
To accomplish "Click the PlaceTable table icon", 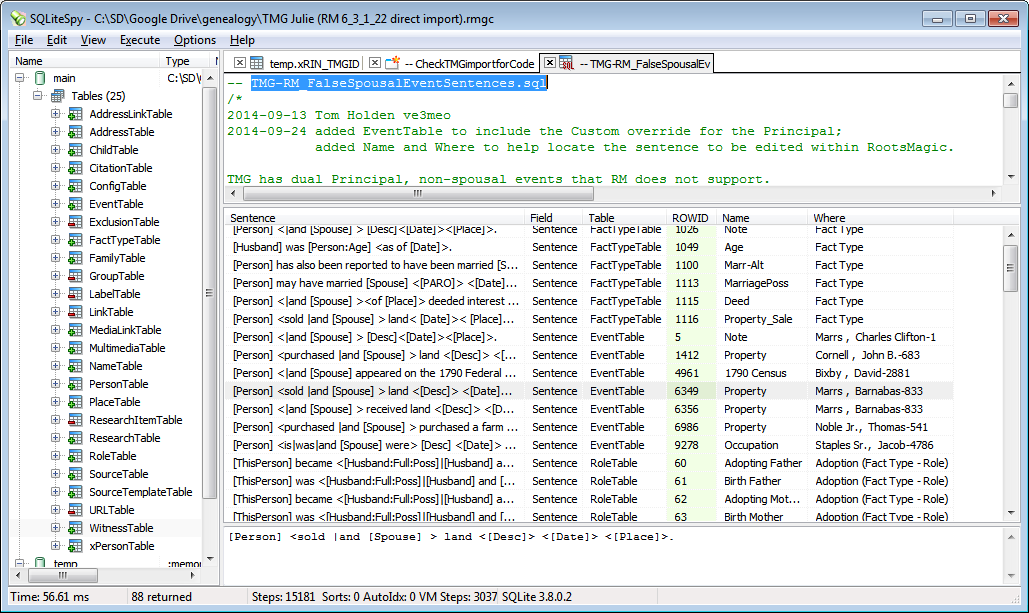I will point(75,402).
